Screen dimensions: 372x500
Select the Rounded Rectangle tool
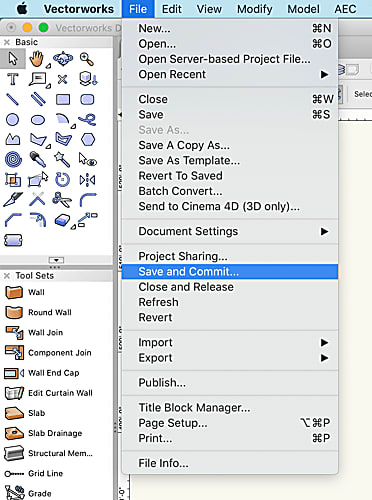[87, 99]
